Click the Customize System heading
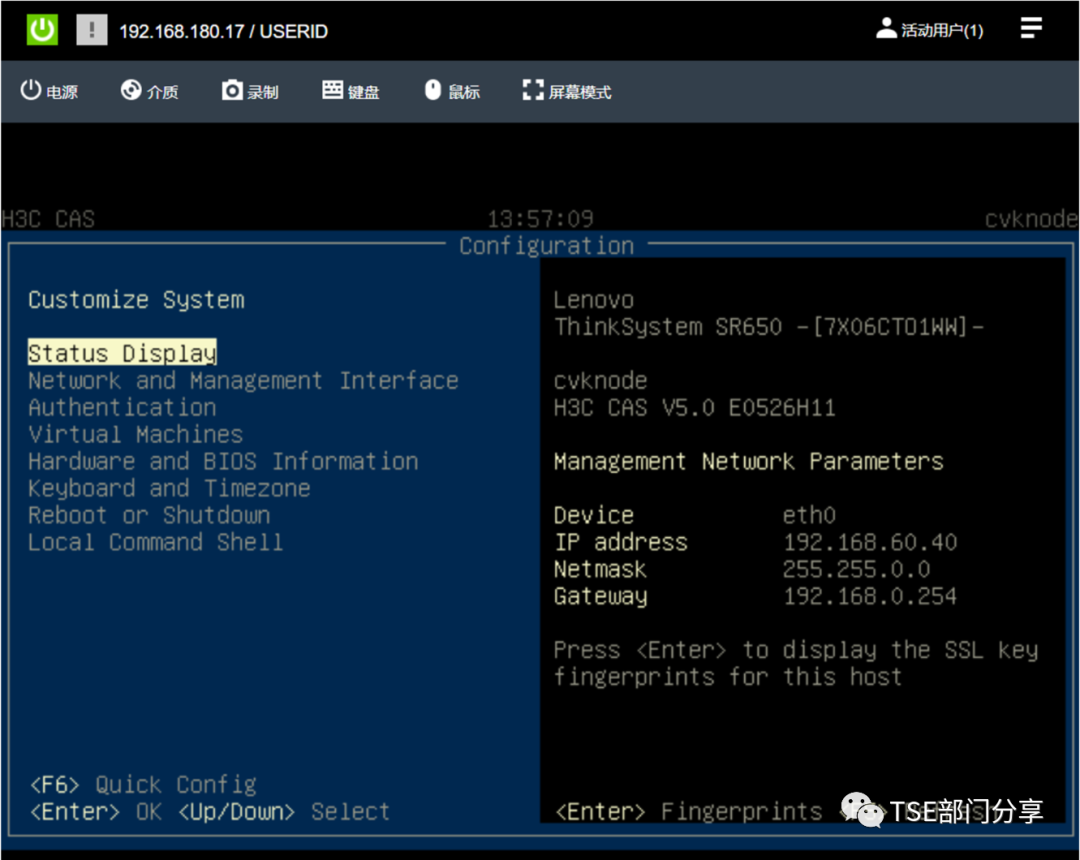 pyautogui.click(x=136, y=300)
